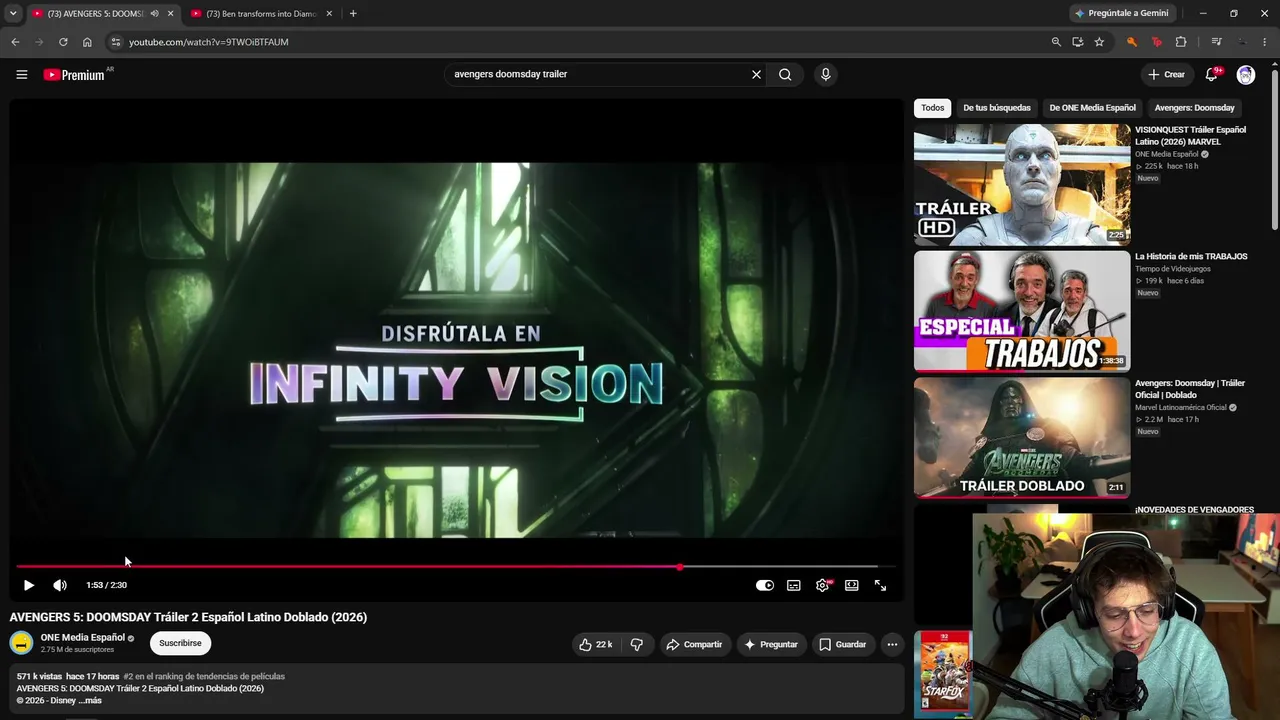Clear the search box text

pos(756,74)
